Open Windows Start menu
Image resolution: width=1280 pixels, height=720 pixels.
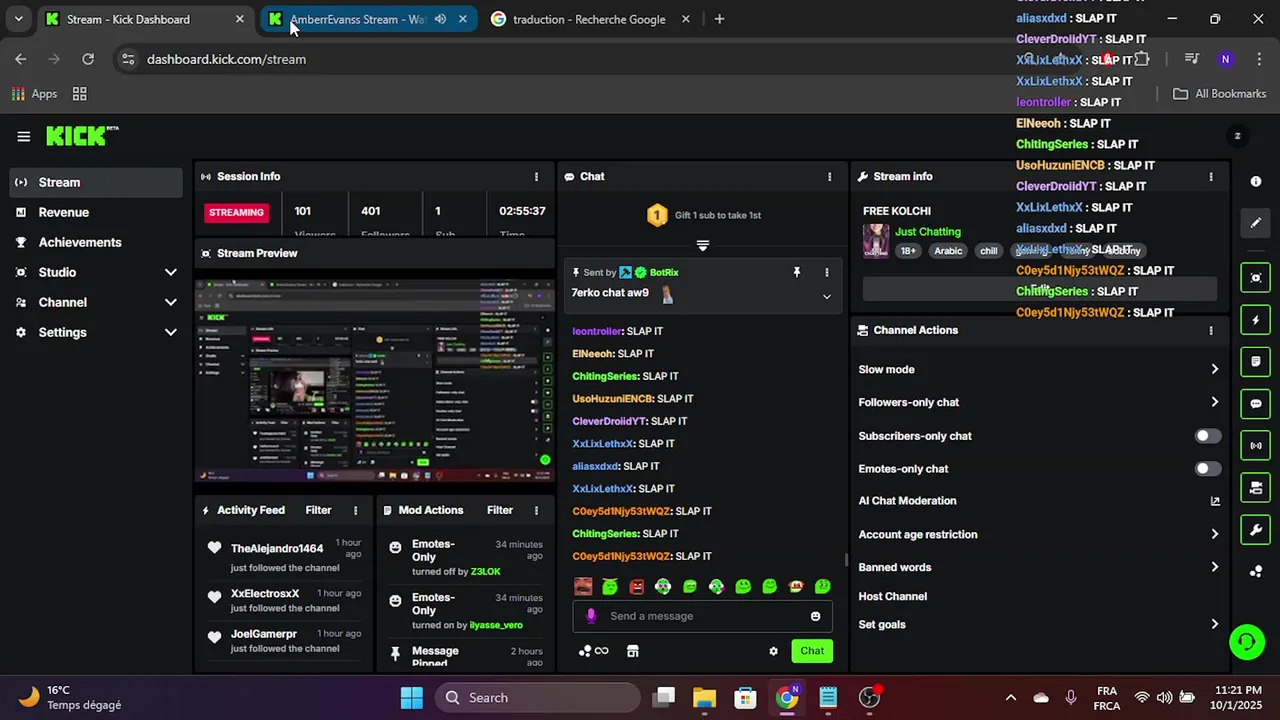(412, 698)
